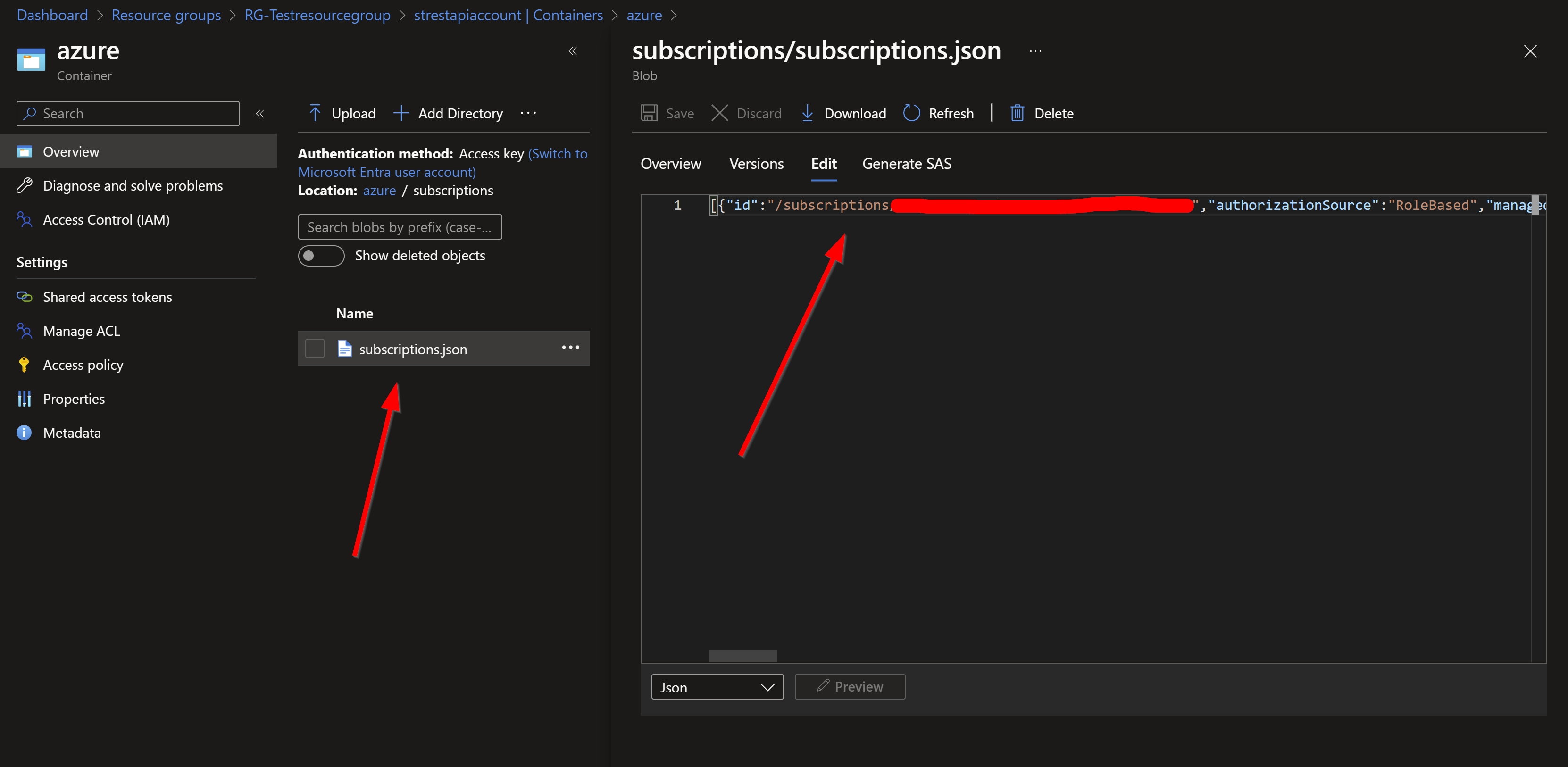Click the Access Control IAM icon
1568x767 pixels.
click(25, 220)
